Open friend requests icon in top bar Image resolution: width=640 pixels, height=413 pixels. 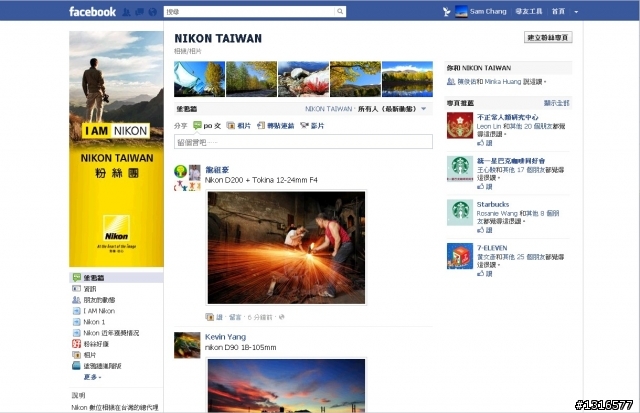click(127, 12)
